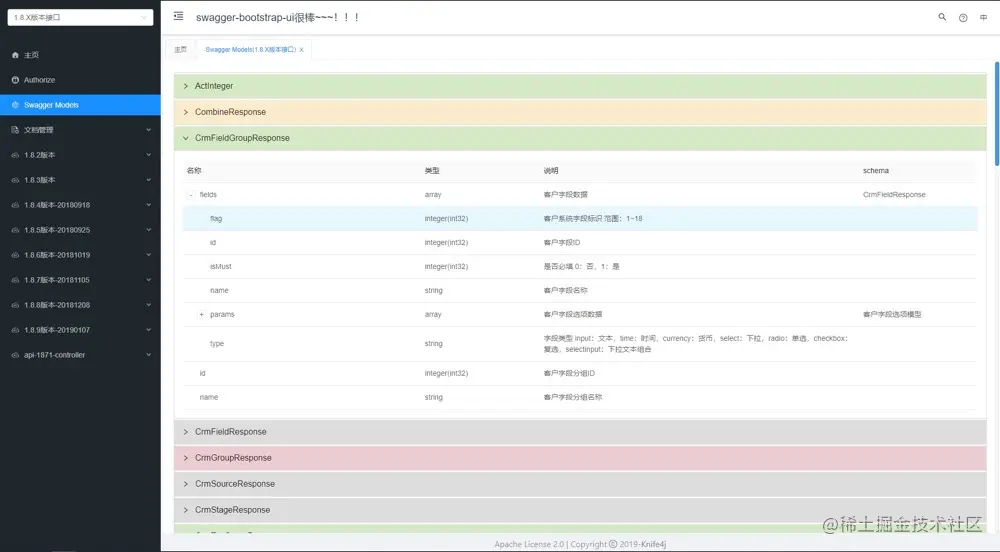Go to 主页 in the sidebar
The image size is (1000, 552).
click(x=80, y=55)
